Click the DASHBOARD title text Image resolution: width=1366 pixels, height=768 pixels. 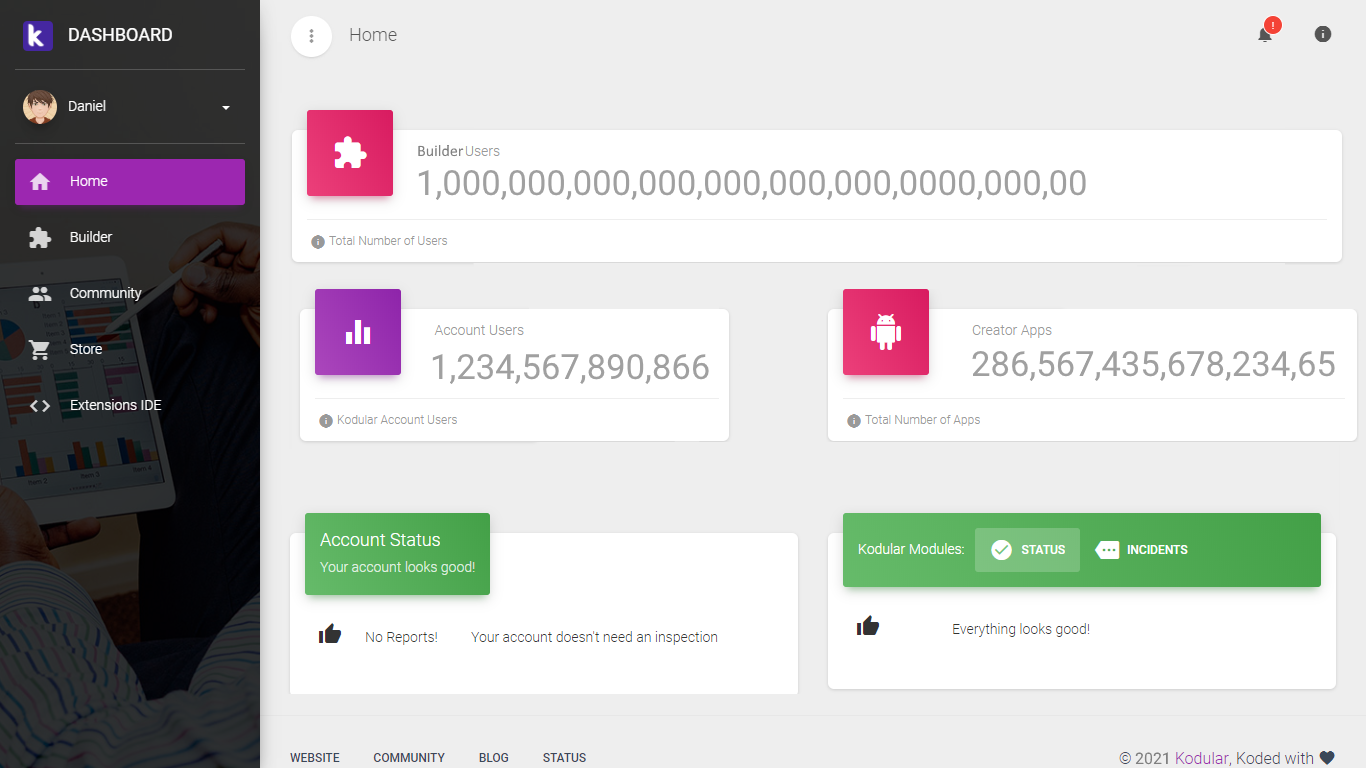click(x=120, y=35)
